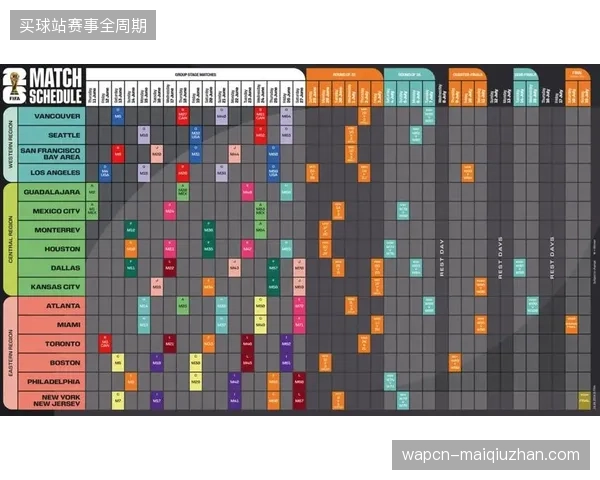Click the red CAN match cell in Toronto row
This screenshot has height=480, width=600.
click(x=105, y=343)
